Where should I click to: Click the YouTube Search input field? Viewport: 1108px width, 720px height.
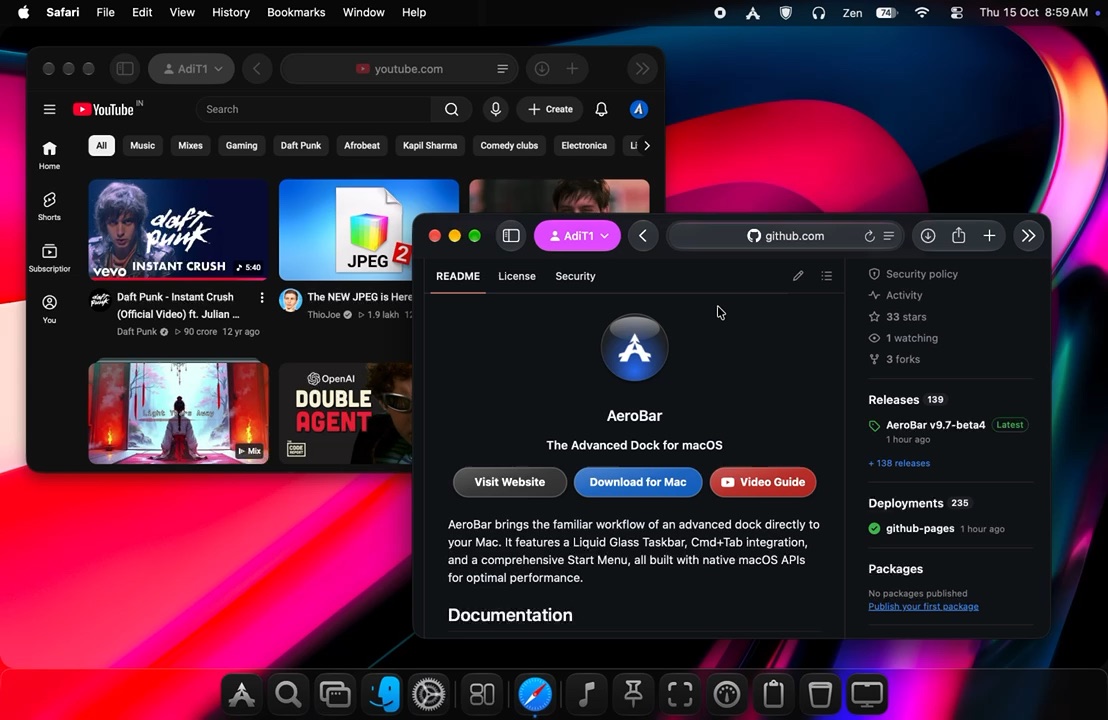coord(314,109)
